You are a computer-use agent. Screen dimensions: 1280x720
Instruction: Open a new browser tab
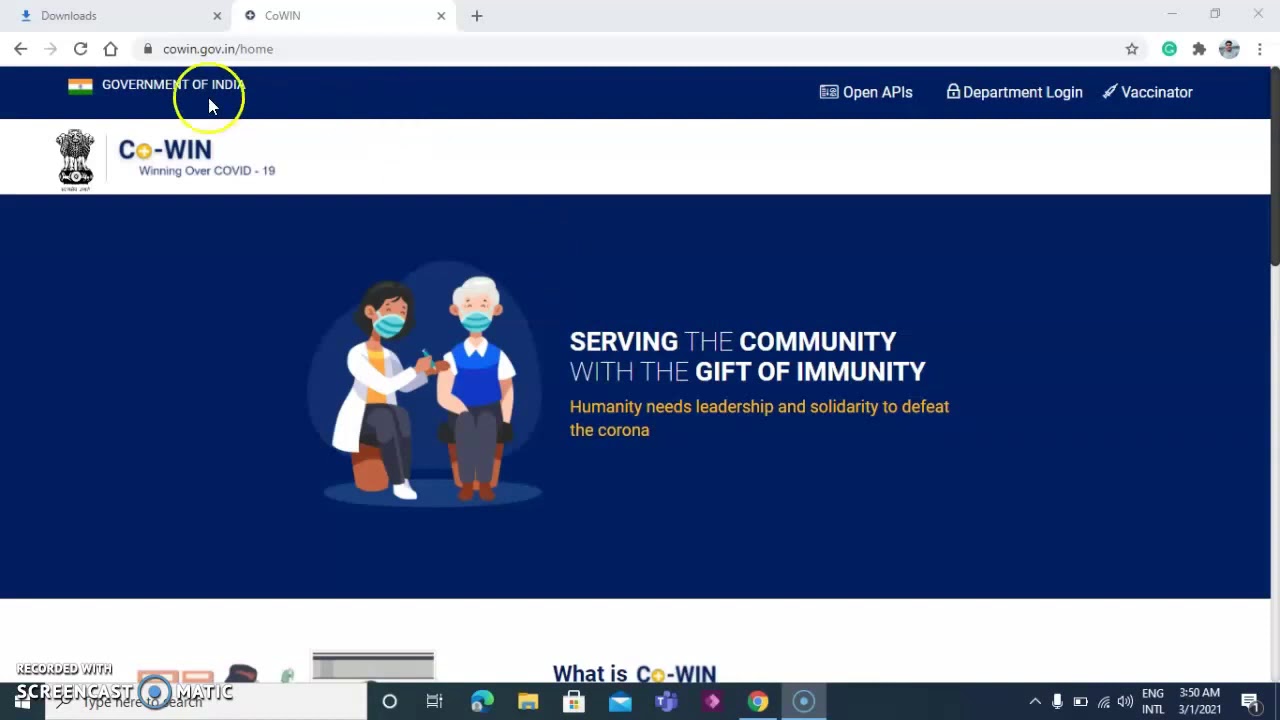(x=477, y=16)
